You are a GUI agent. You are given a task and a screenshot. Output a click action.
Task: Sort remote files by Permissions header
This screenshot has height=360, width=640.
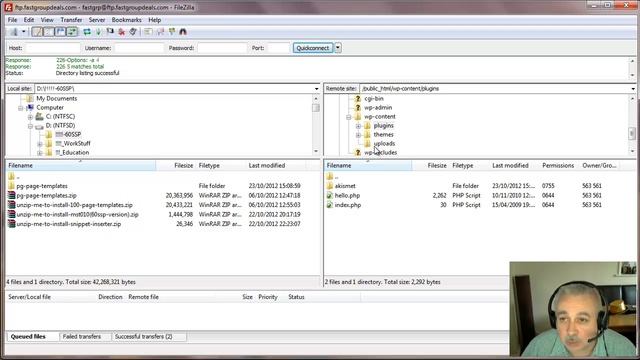pos(558,165)
